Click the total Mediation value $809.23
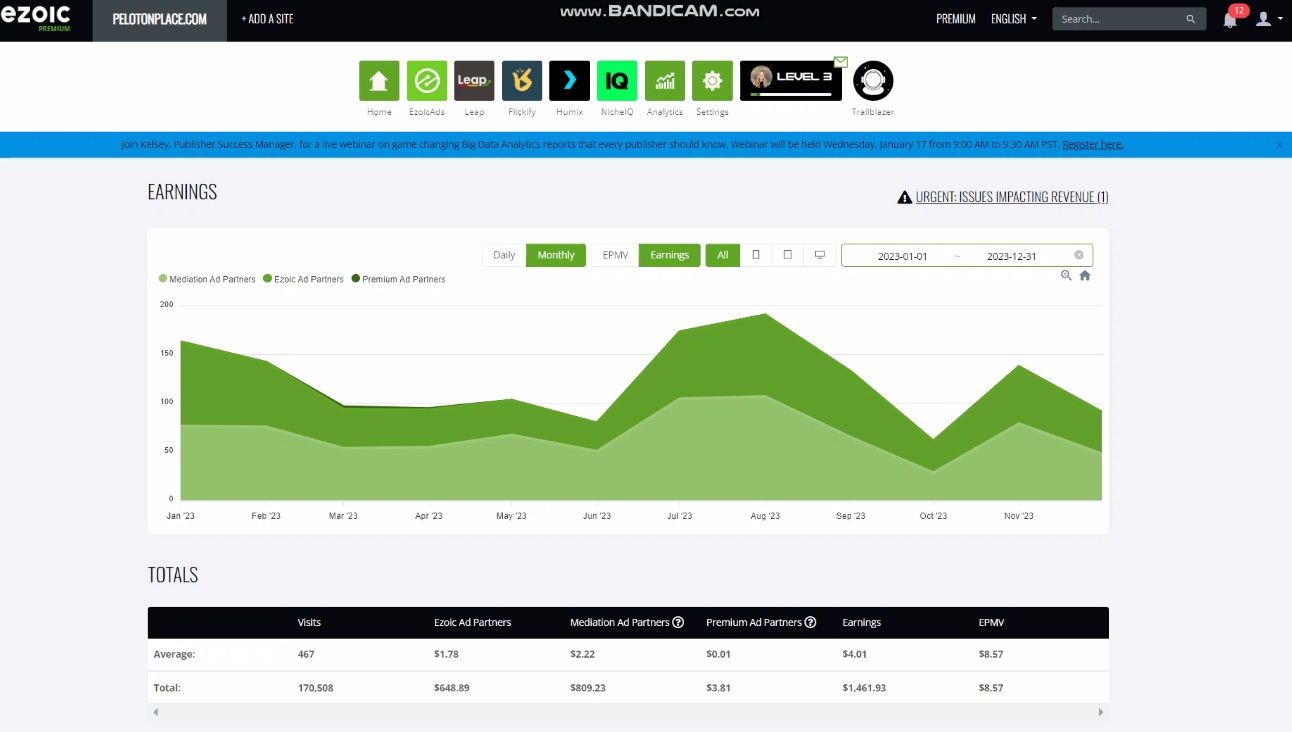Viewport: 1292px width, 732px height. 590,688
